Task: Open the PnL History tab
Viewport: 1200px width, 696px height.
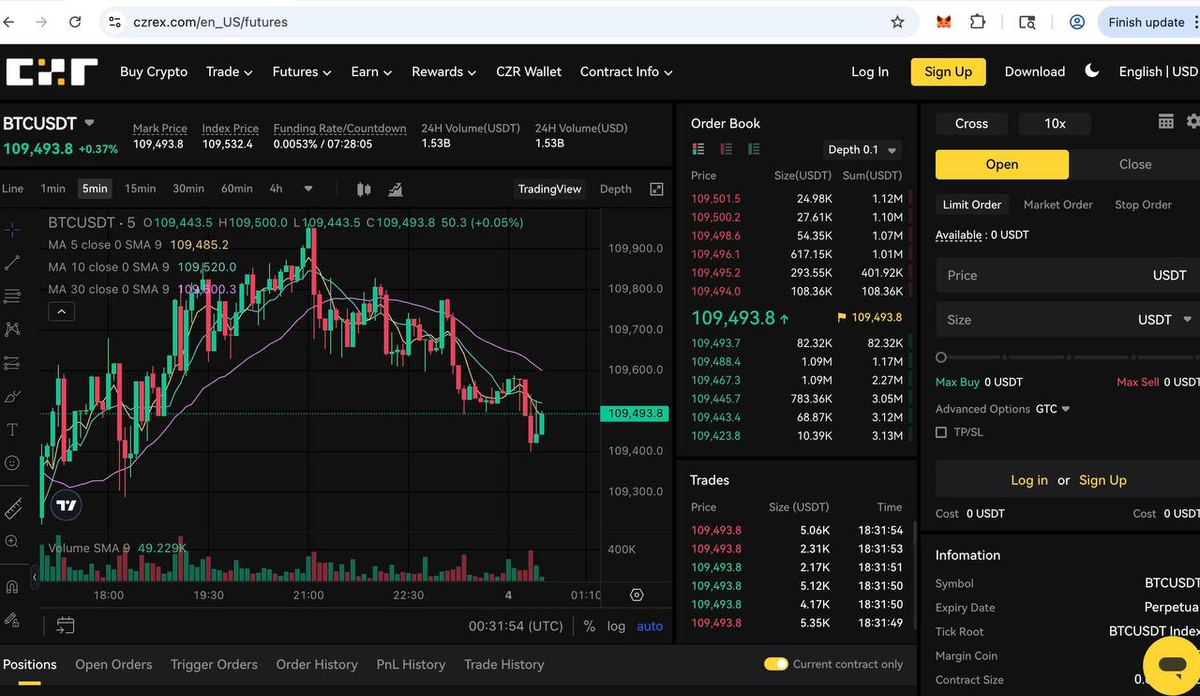Action: (x=411, y=664)
